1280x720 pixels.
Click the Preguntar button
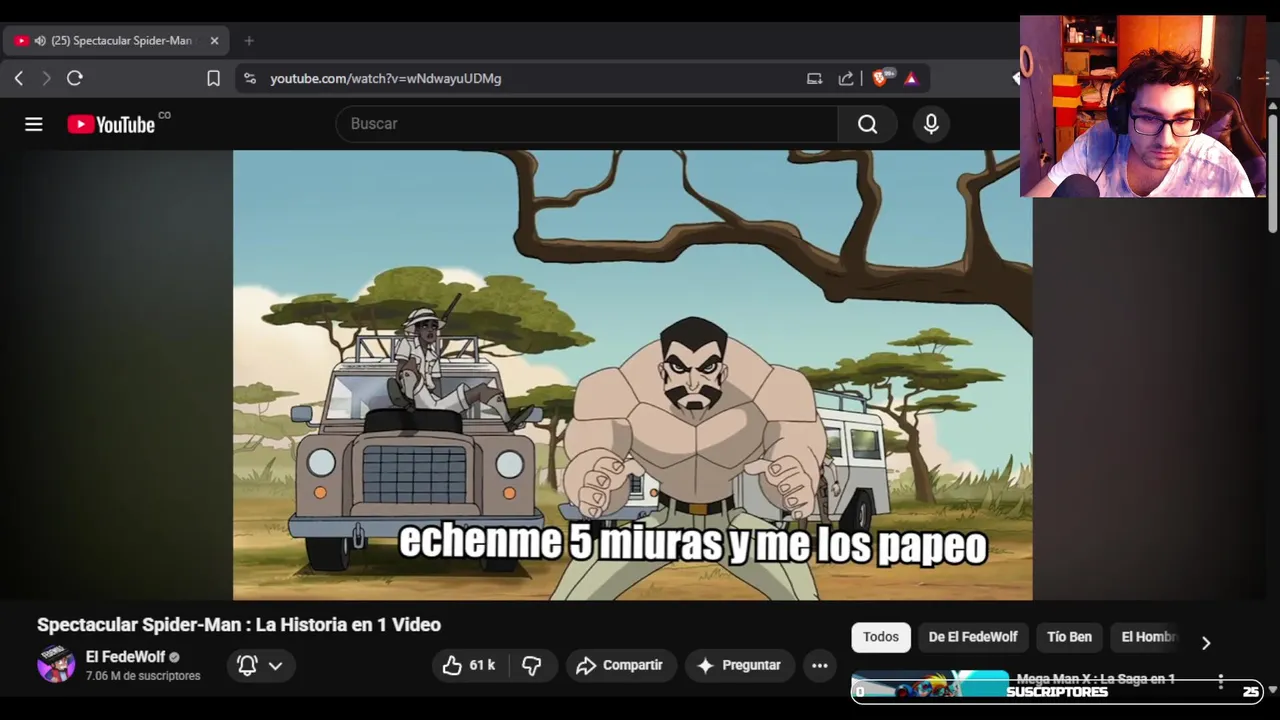[739, 665]
